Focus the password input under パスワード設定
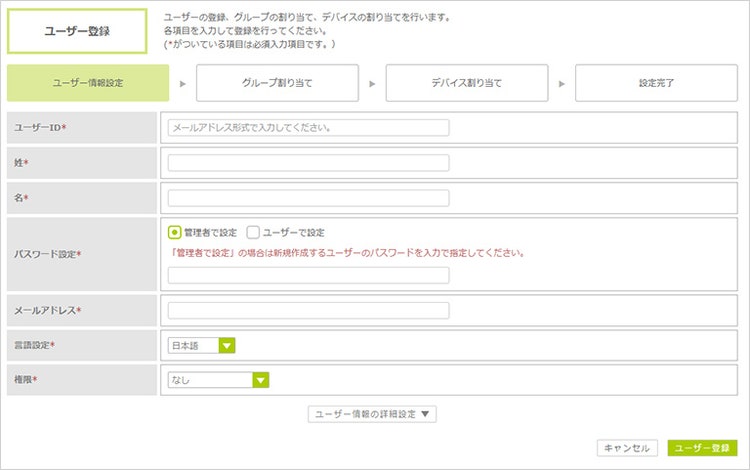The height and width of the screenshot is (470, 750). [308, 275]
